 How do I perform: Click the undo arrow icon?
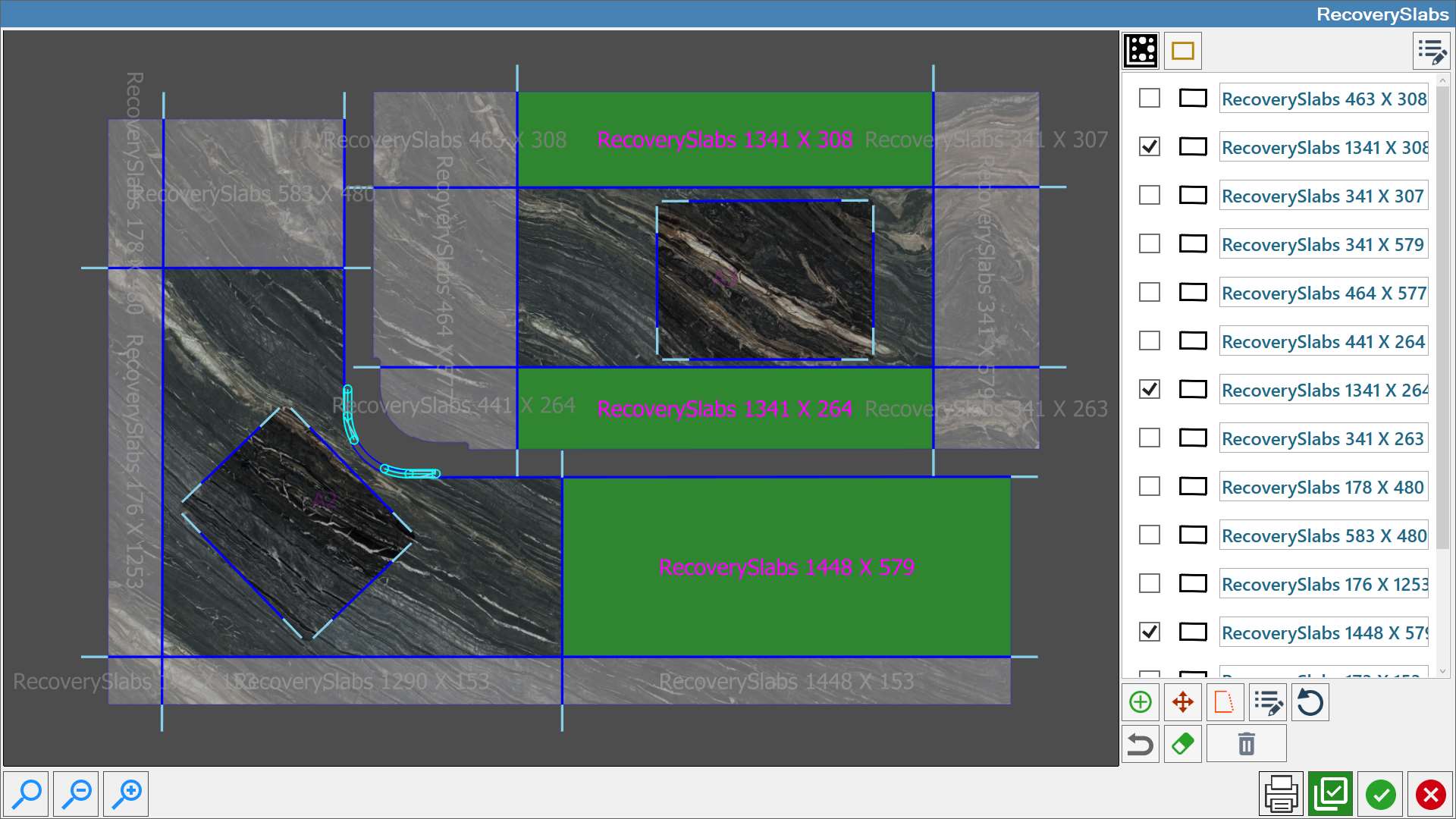1141,744
